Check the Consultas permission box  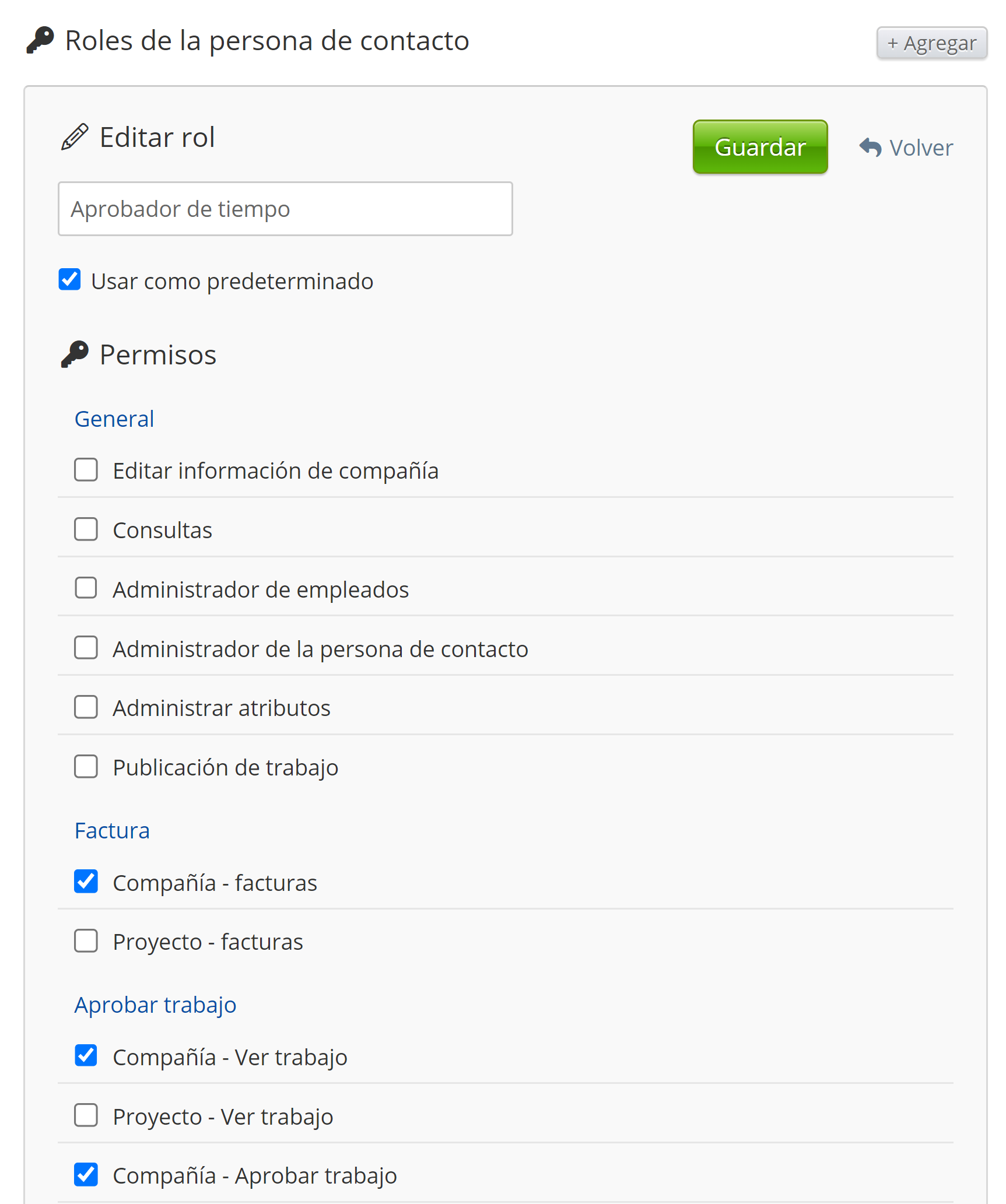tap(86, 529)
